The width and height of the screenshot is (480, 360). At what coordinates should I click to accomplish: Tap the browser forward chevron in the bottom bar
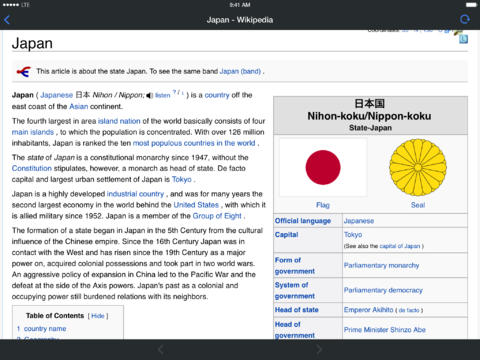pos(319,349)
